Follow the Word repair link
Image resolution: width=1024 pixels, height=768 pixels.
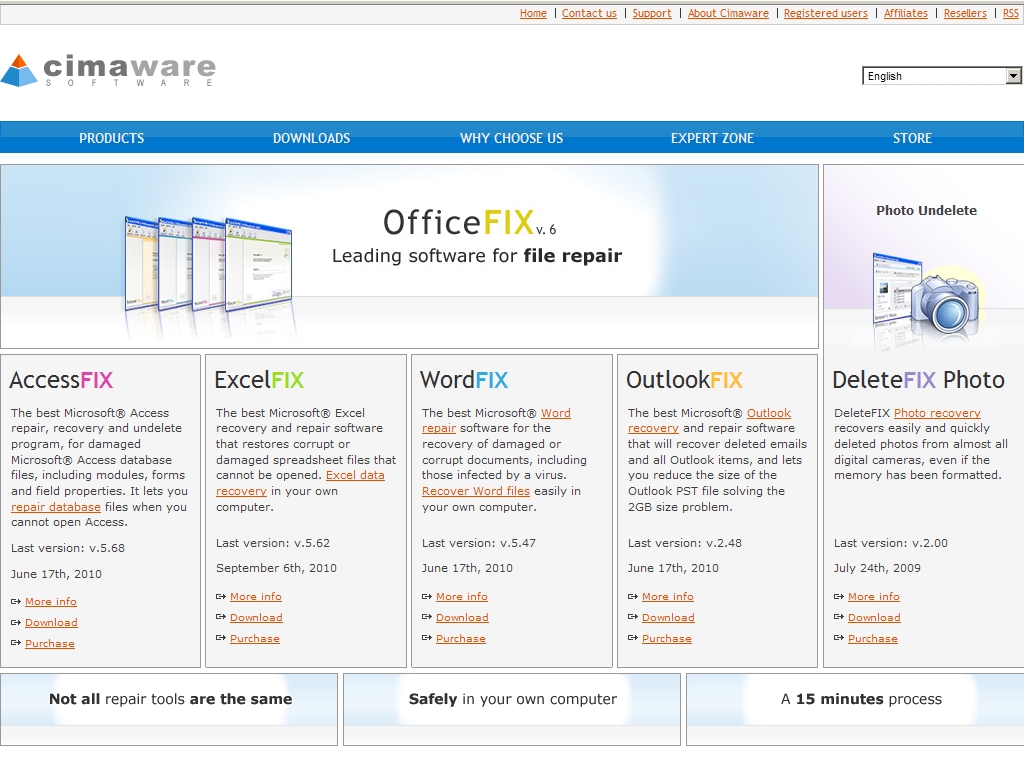(x=556, y=413)
